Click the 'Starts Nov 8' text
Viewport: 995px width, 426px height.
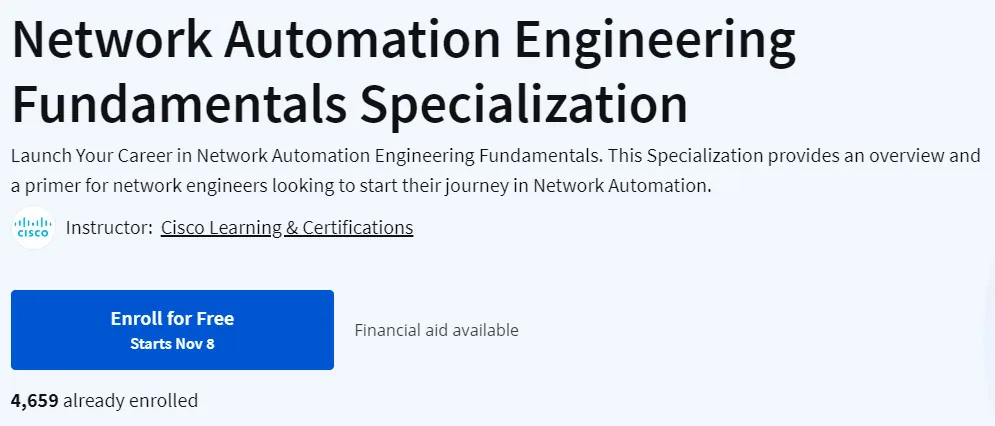[172, 344]
